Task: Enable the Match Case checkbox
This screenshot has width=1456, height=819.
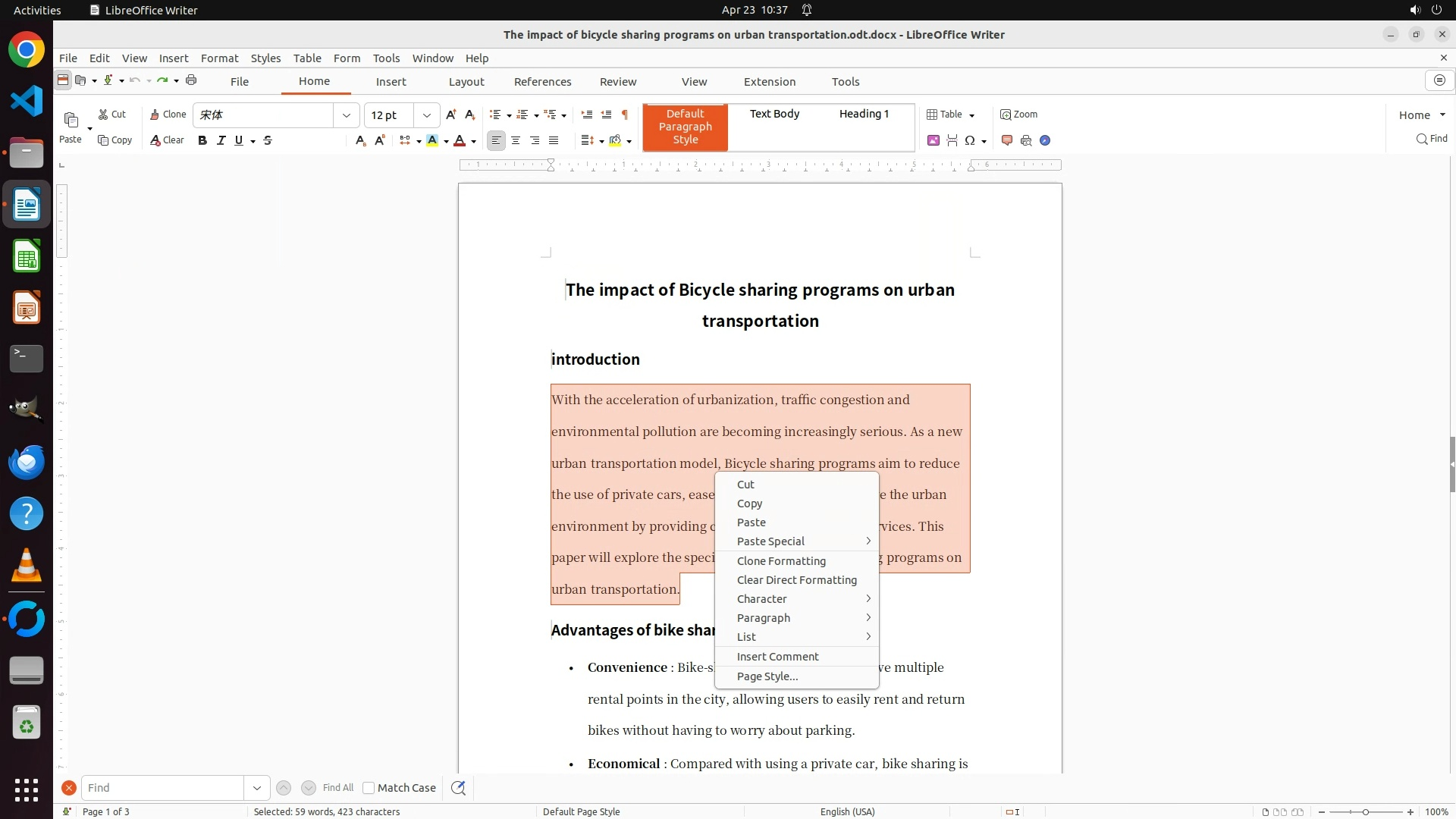Action: (369, 788)
